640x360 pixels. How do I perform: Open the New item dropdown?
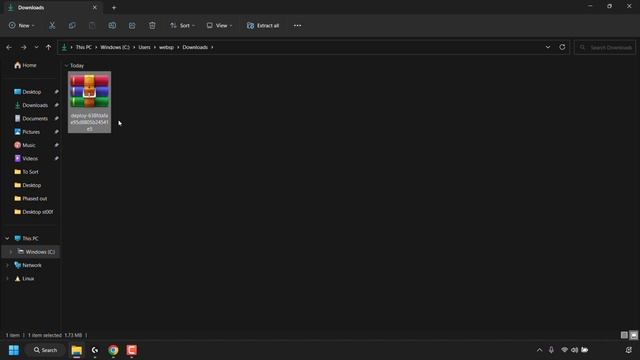(22, 25)
